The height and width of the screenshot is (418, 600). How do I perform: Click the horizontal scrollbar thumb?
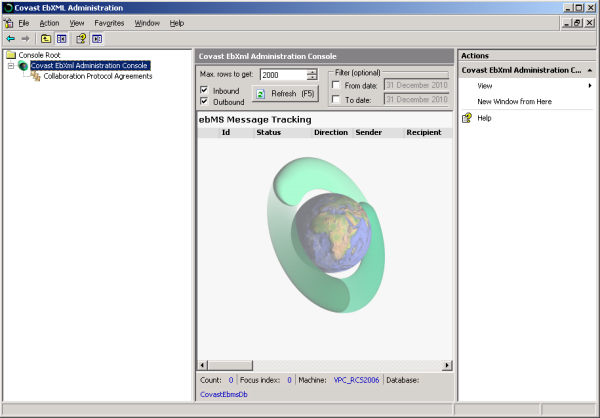(x=230, y=365)
